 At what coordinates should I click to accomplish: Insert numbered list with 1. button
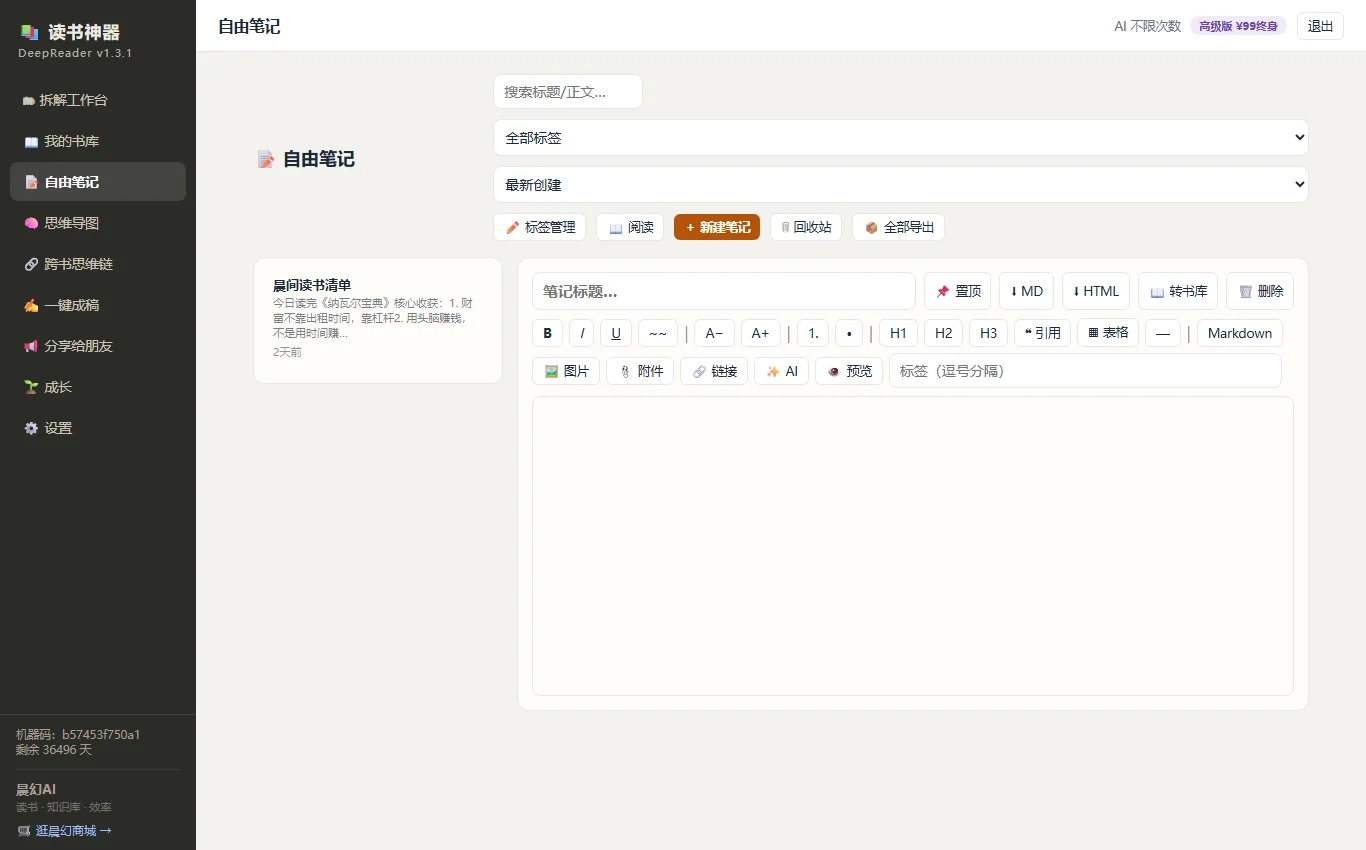[813, 333]
